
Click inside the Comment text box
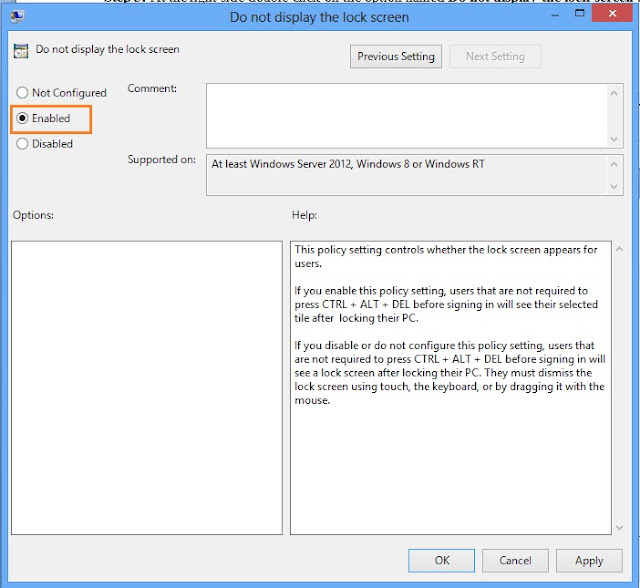coord(407,115)
